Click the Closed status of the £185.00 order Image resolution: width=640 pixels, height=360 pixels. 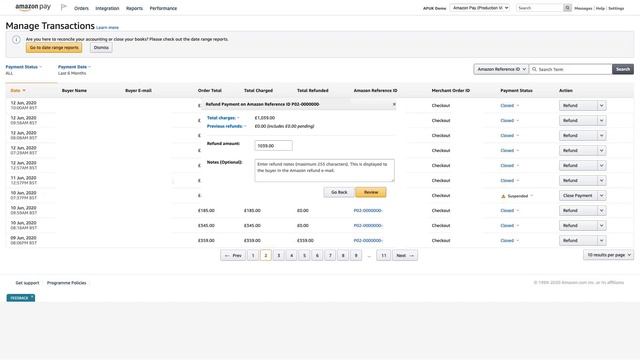click(x=507, y=211)
